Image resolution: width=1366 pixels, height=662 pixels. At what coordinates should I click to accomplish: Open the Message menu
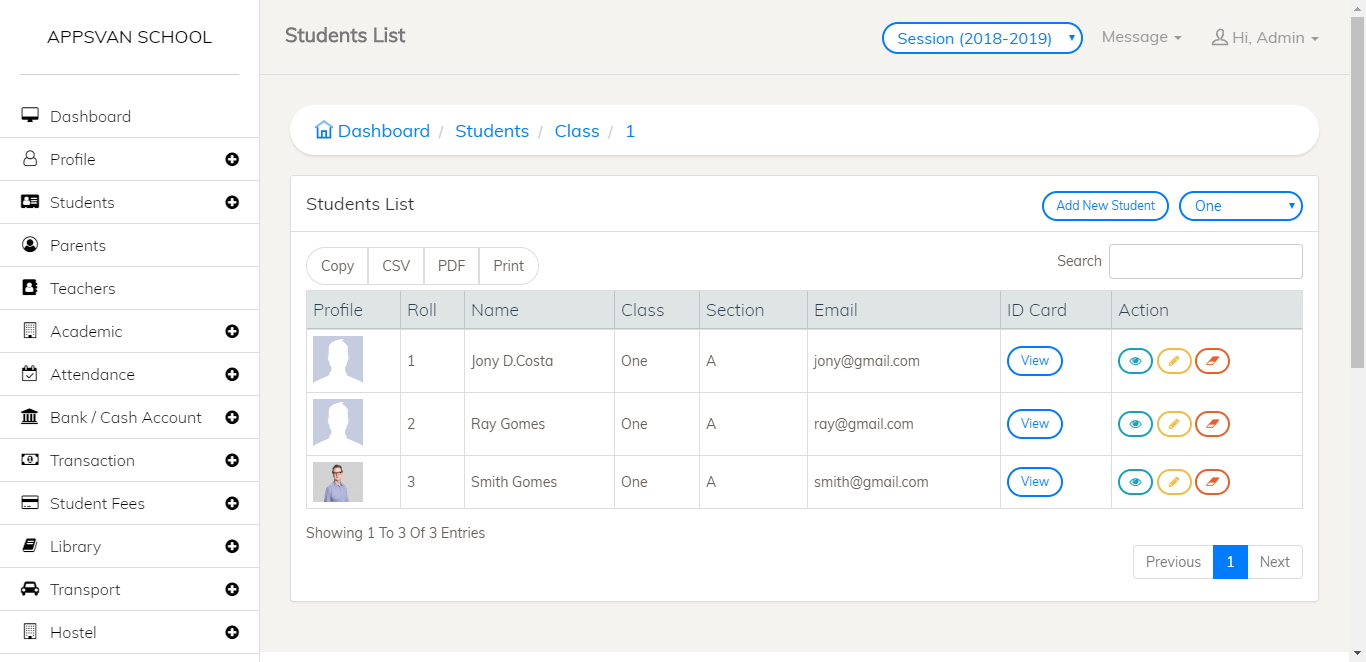[x=1140, y=37]
